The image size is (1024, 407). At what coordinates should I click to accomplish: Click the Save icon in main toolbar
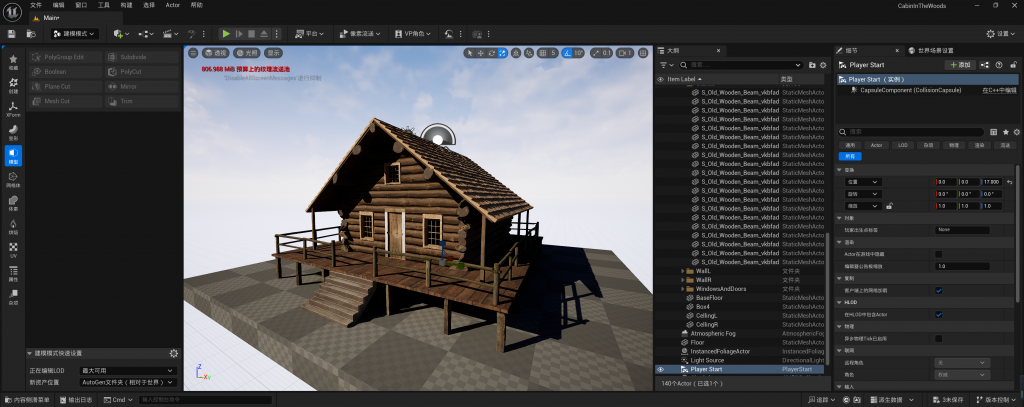point(11,34)
